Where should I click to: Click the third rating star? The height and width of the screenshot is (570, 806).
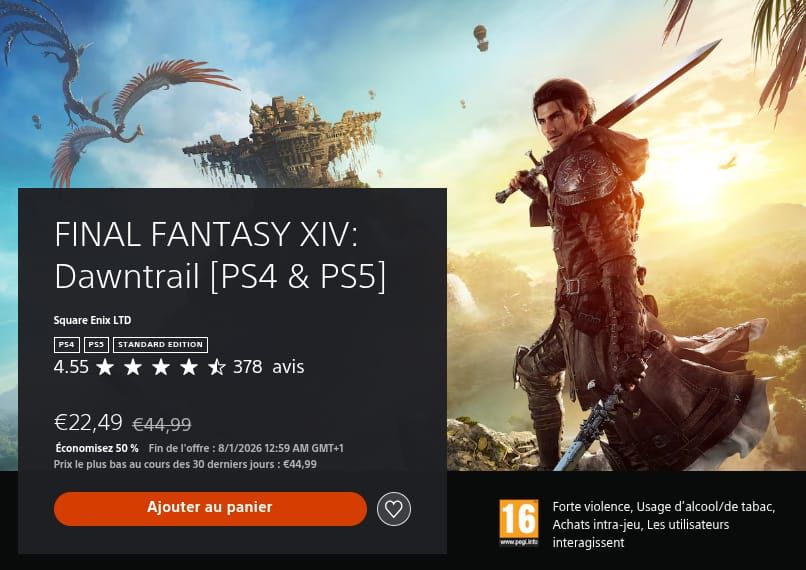161,367
